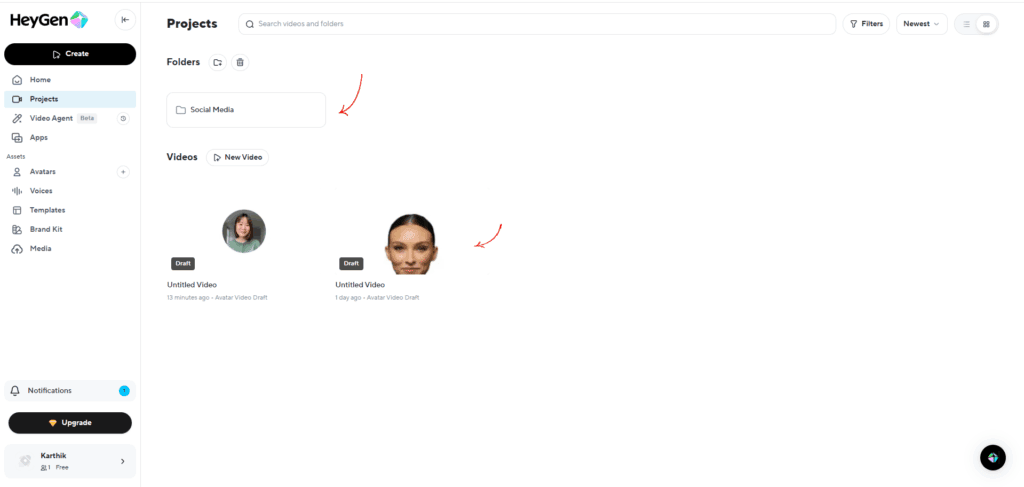The image size is (1024, 487).
Task: Click the Video Agent wand icon
Action: (18, 119)
